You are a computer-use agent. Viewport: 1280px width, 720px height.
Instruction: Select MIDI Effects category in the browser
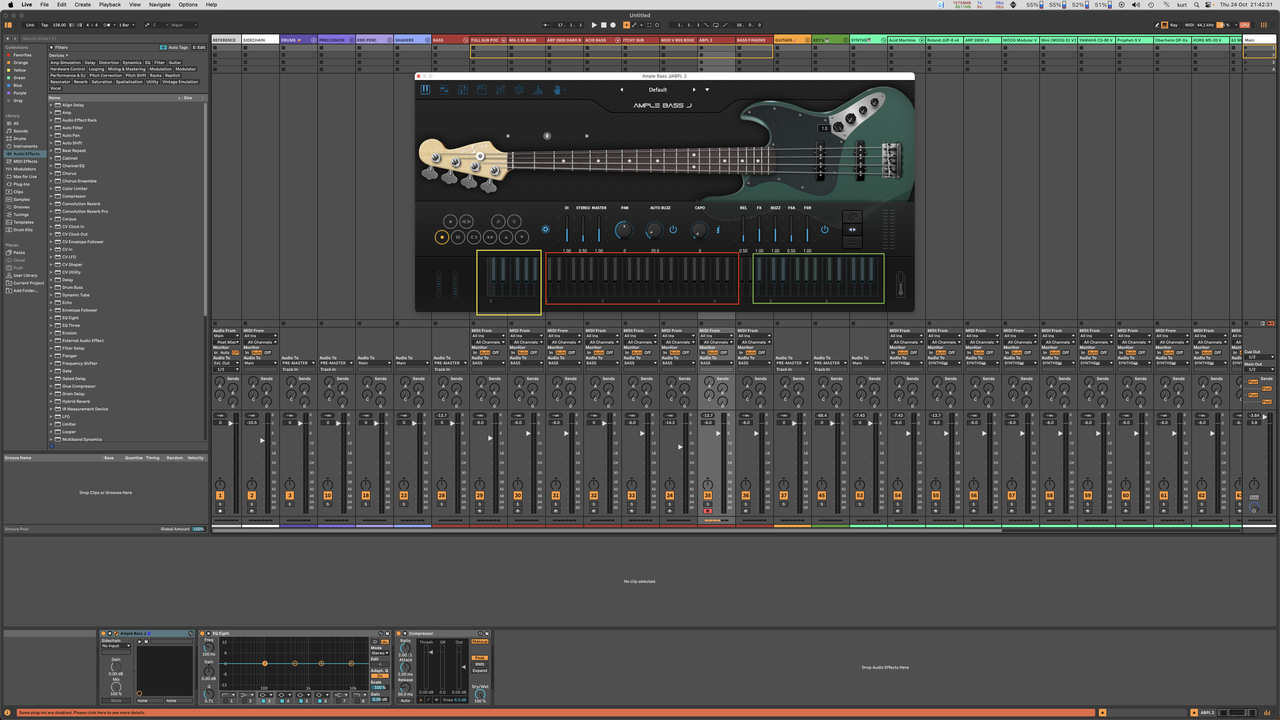[26, 161]
